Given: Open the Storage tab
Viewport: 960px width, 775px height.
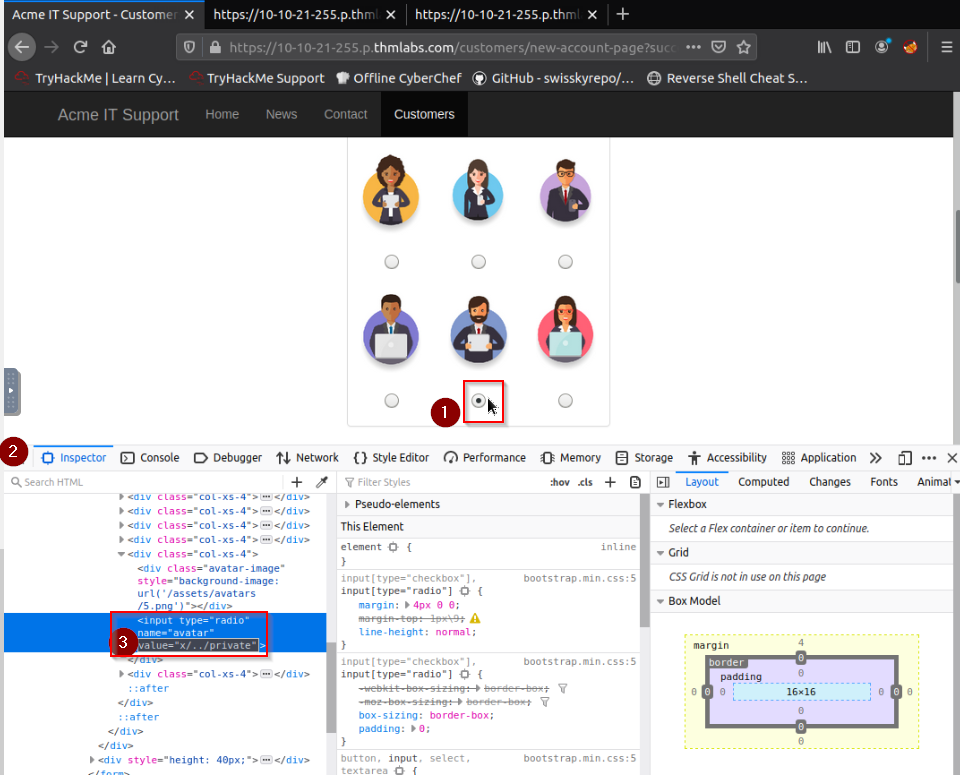Looking at the screenshot, I should click(x=644, y=458).
